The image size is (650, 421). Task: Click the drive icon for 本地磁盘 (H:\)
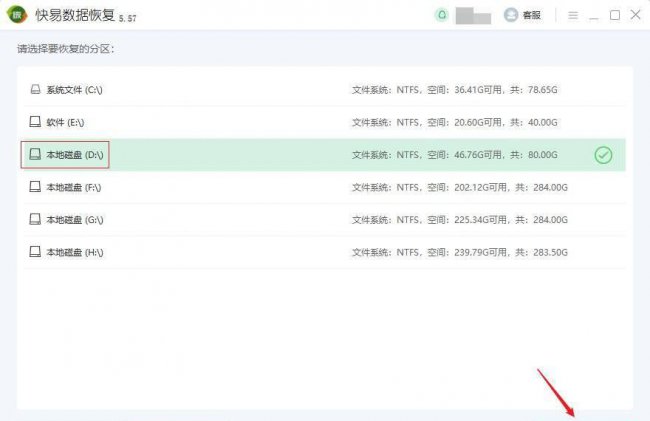point(35,252)
